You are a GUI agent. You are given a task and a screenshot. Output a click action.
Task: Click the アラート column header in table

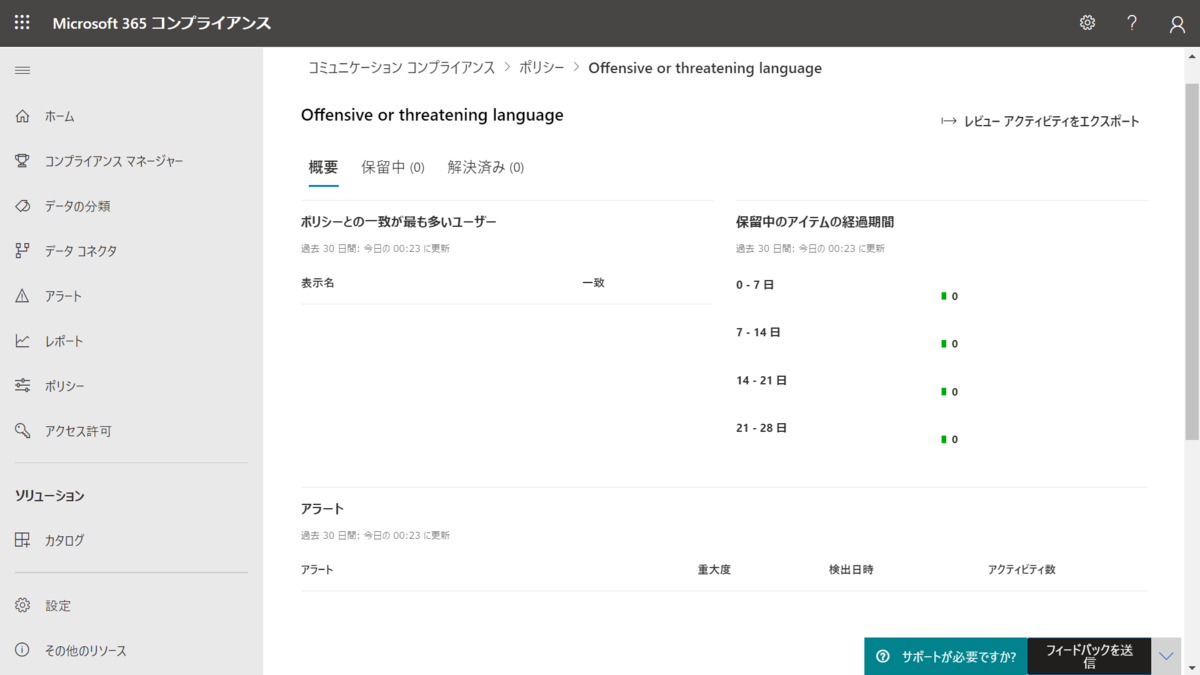(317, 570)
